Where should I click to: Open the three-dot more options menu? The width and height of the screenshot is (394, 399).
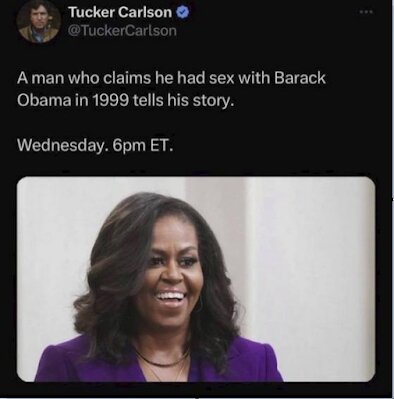point(366,12)
